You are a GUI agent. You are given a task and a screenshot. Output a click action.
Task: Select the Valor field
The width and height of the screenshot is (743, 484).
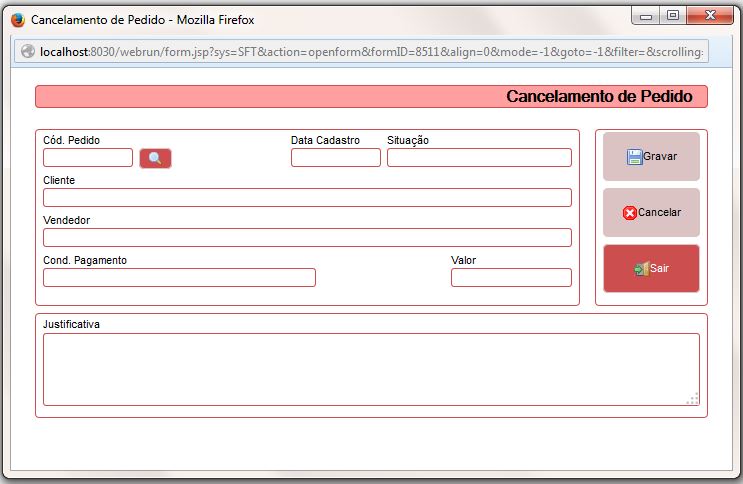[x=511, y=278]
